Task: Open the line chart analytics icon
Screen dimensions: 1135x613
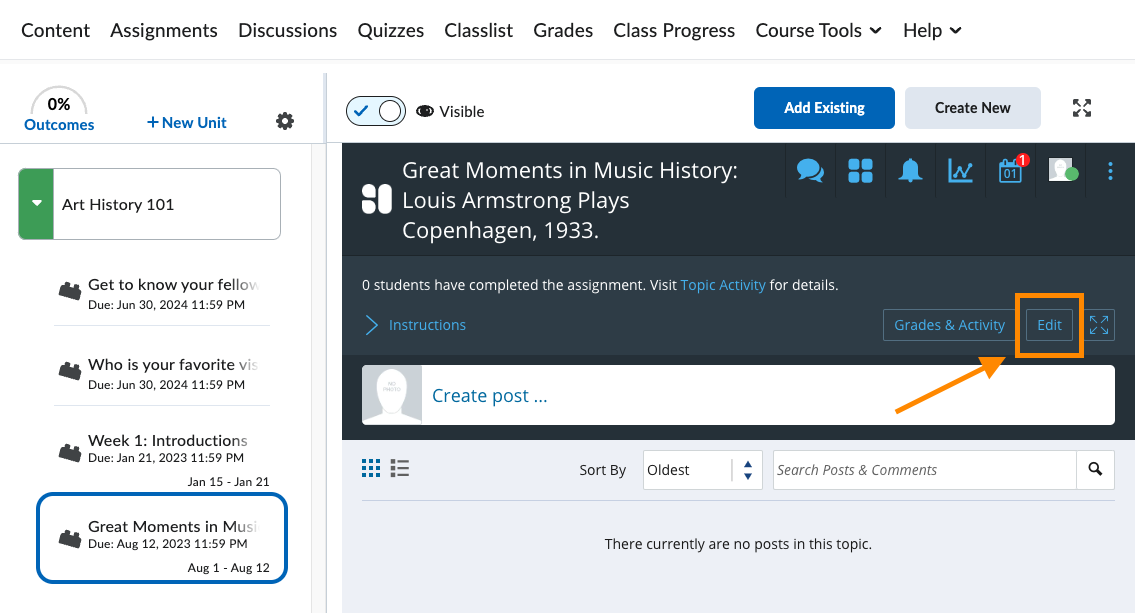Action: 960,171
